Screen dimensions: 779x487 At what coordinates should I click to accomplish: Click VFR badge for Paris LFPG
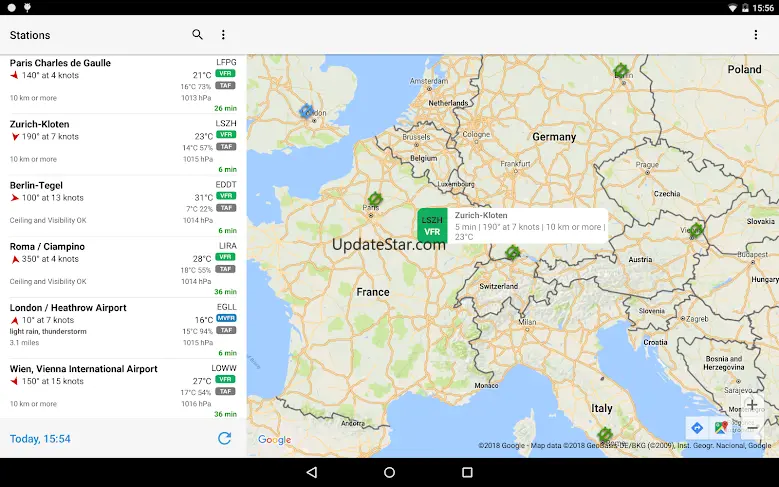point(225,74)
